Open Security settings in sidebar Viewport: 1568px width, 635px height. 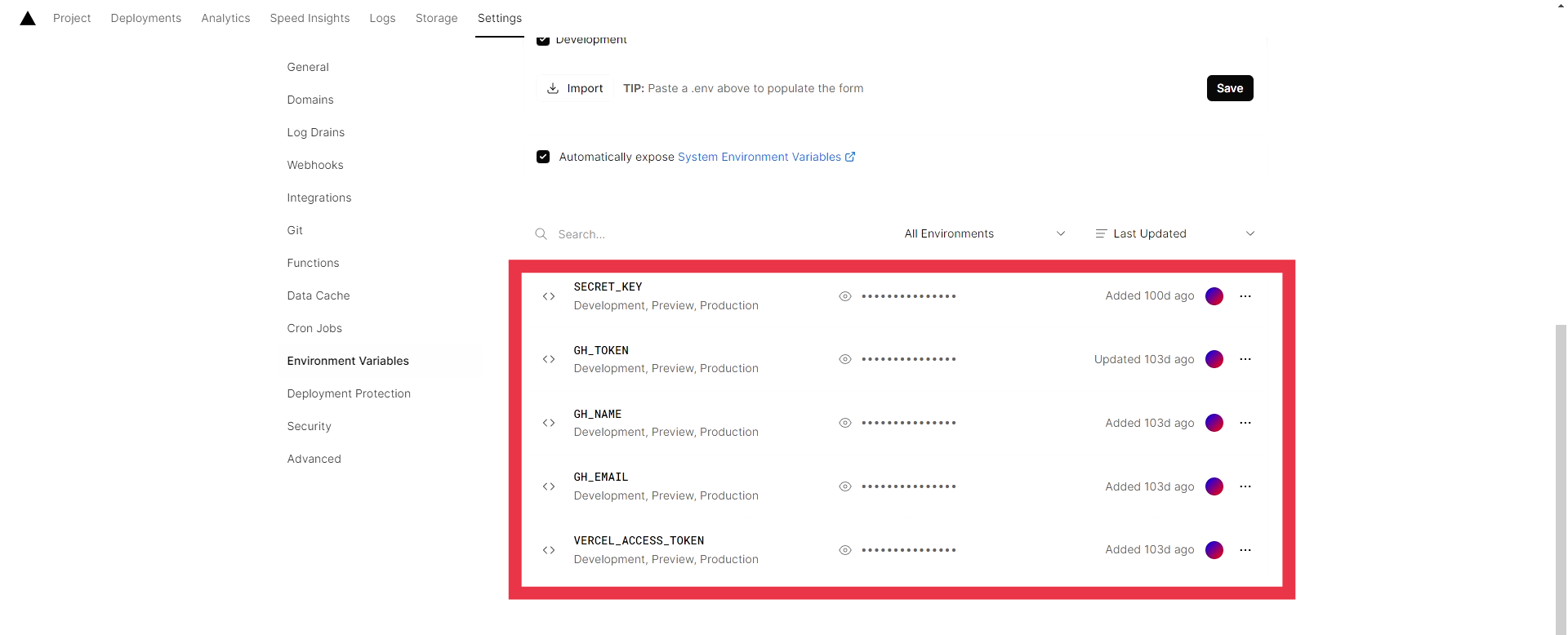[x=309, y=426]
